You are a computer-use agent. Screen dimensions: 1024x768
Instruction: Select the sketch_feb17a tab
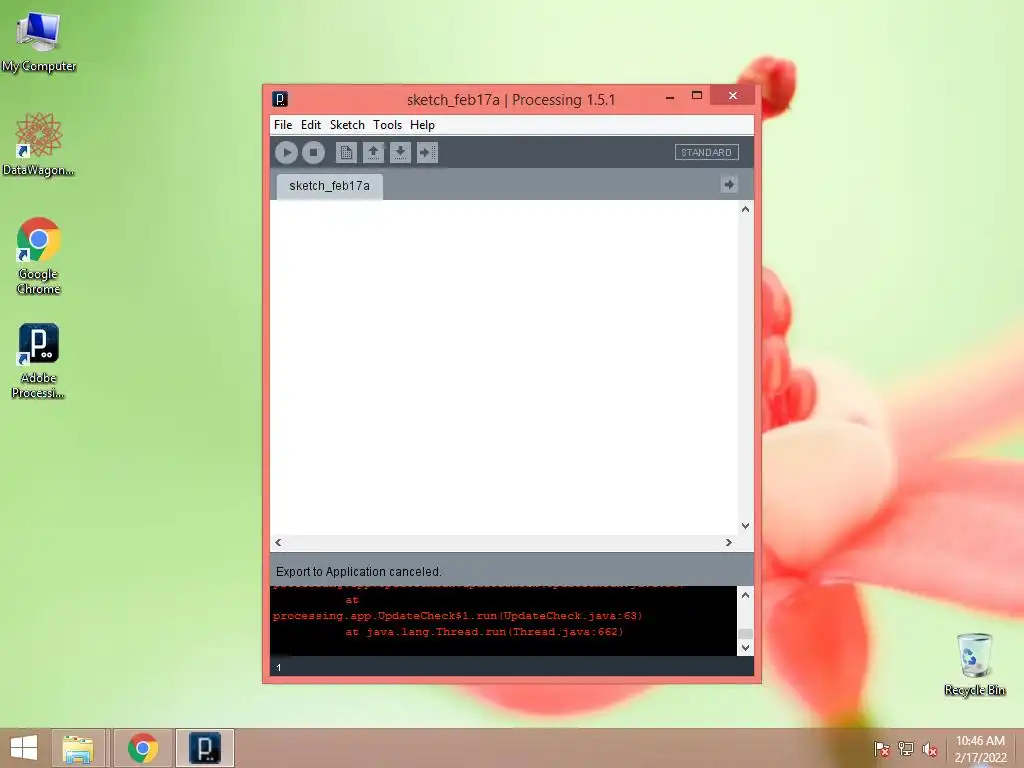tap(330, 186)
